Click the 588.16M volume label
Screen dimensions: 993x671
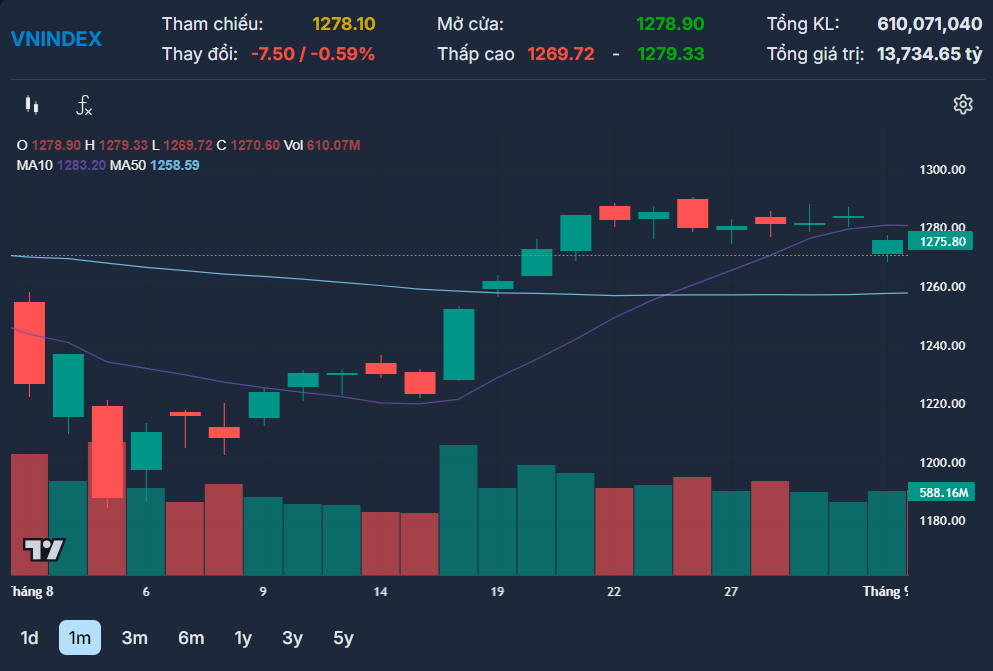point(941,492)
